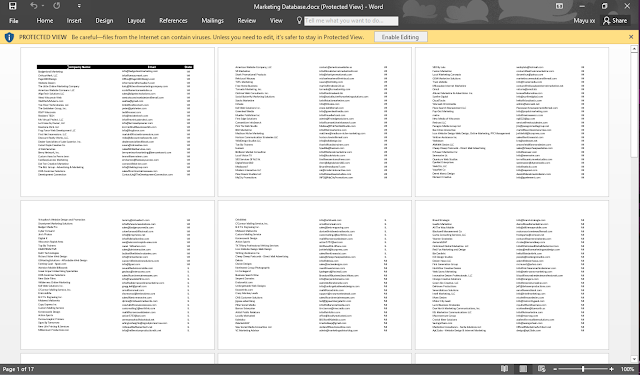Click the Save icon in title bar

point(13,6)
